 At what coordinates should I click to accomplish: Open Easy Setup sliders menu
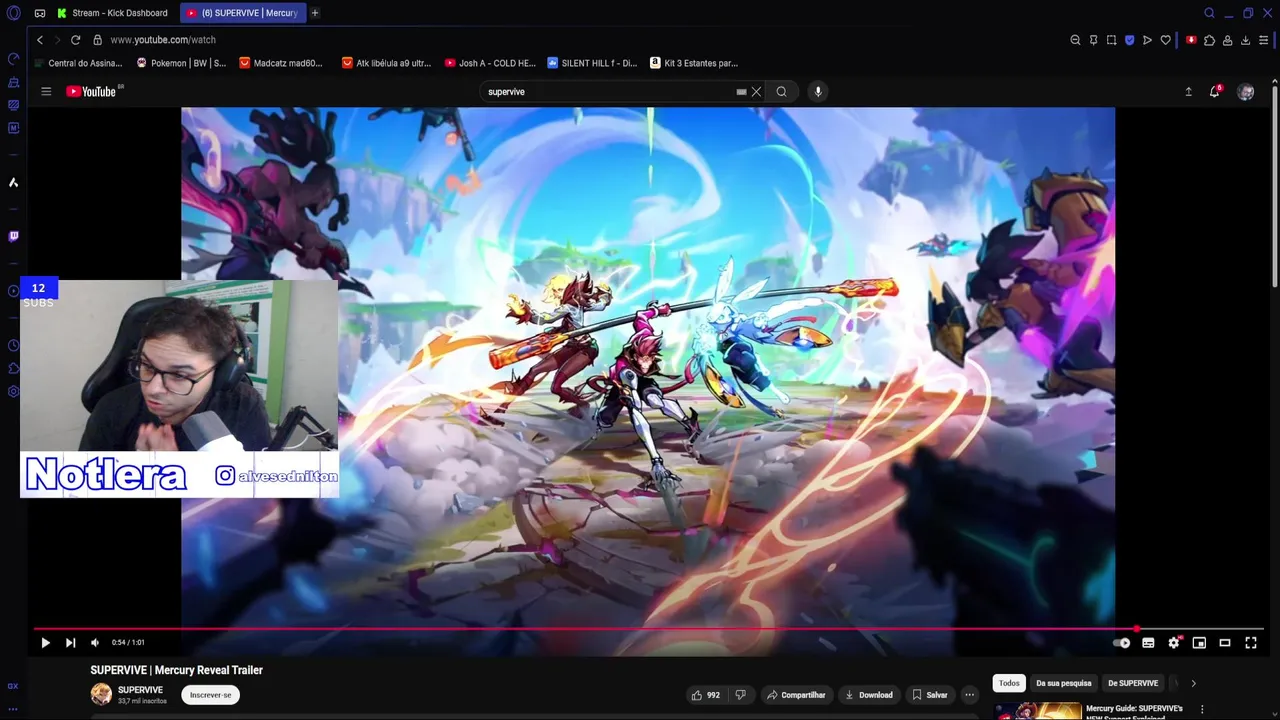tap(1264, 40)
